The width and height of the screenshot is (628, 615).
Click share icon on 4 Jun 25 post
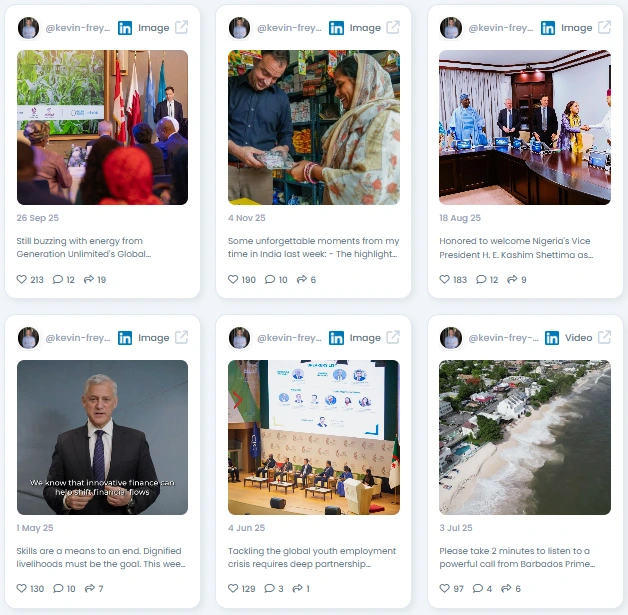pos(298,588)
